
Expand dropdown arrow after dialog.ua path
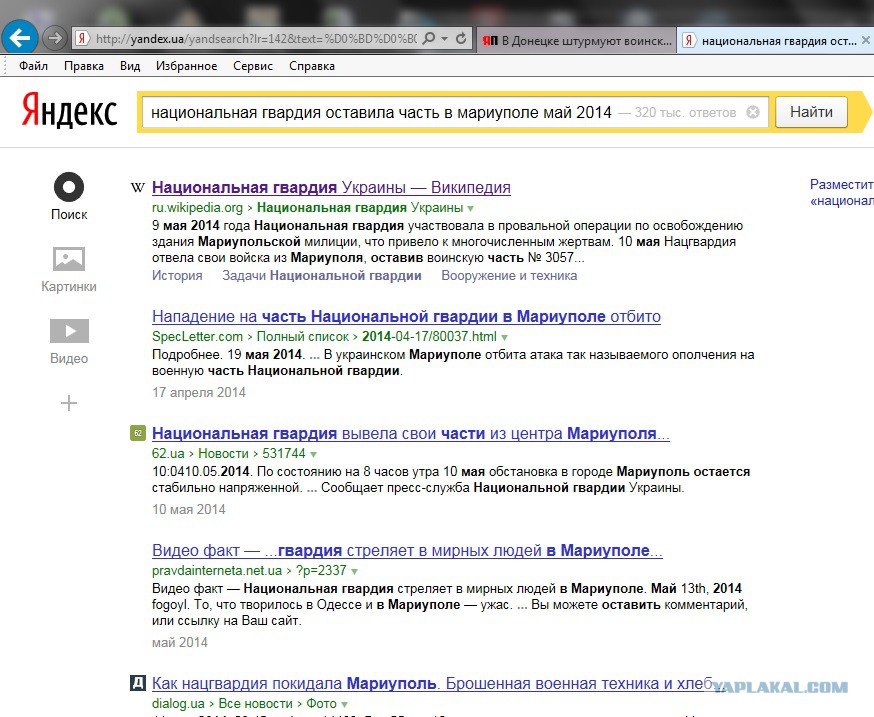344,704
